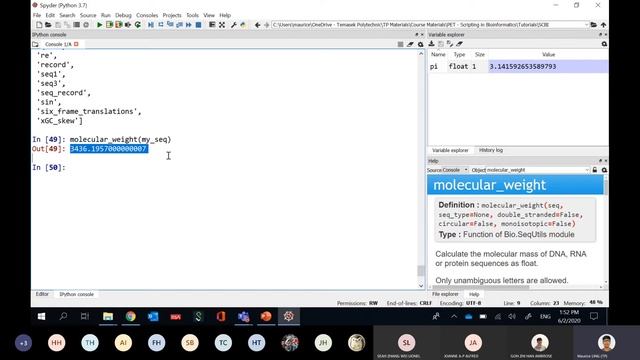Click the Help pane horizontal scrollbar
640x360 pixels.
point(481,287)
